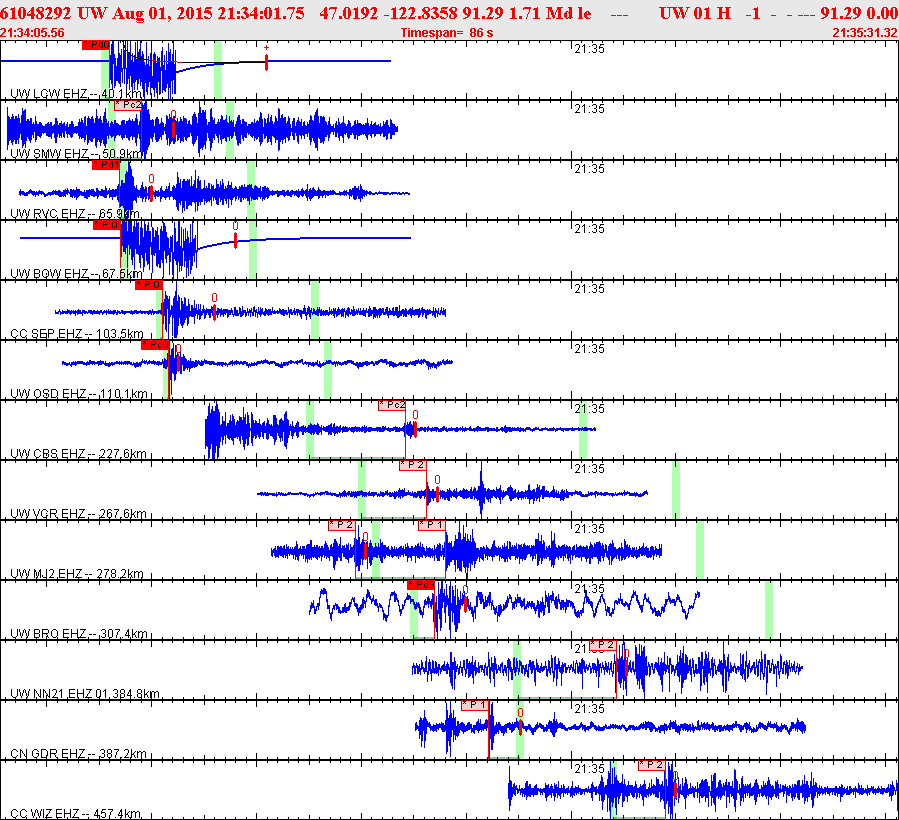Click the P 1 pick flag on GDR trace
Screen dimensions: 899x820
tap(476, 705)
